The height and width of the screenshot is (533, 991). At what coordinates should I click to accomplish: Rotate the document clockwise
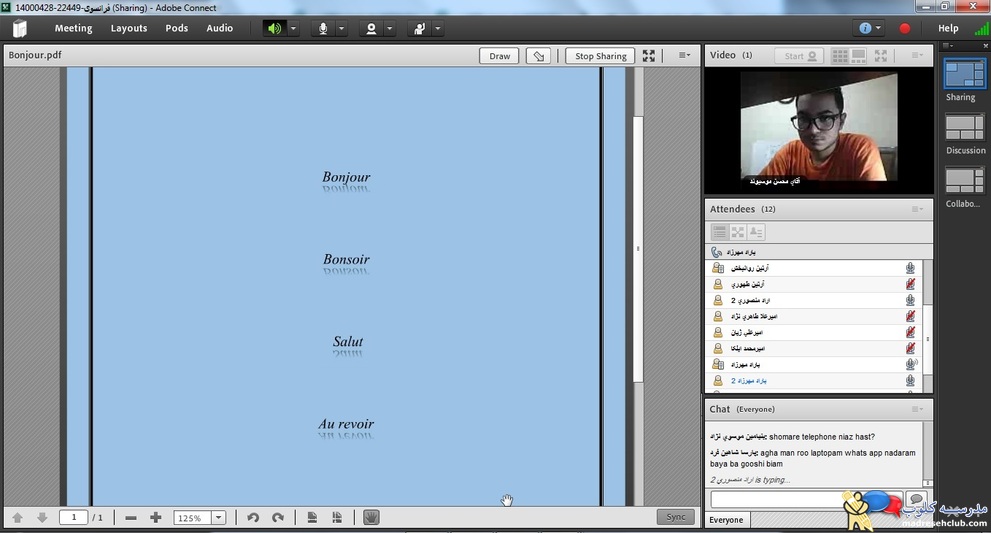(x=277, y=518)
